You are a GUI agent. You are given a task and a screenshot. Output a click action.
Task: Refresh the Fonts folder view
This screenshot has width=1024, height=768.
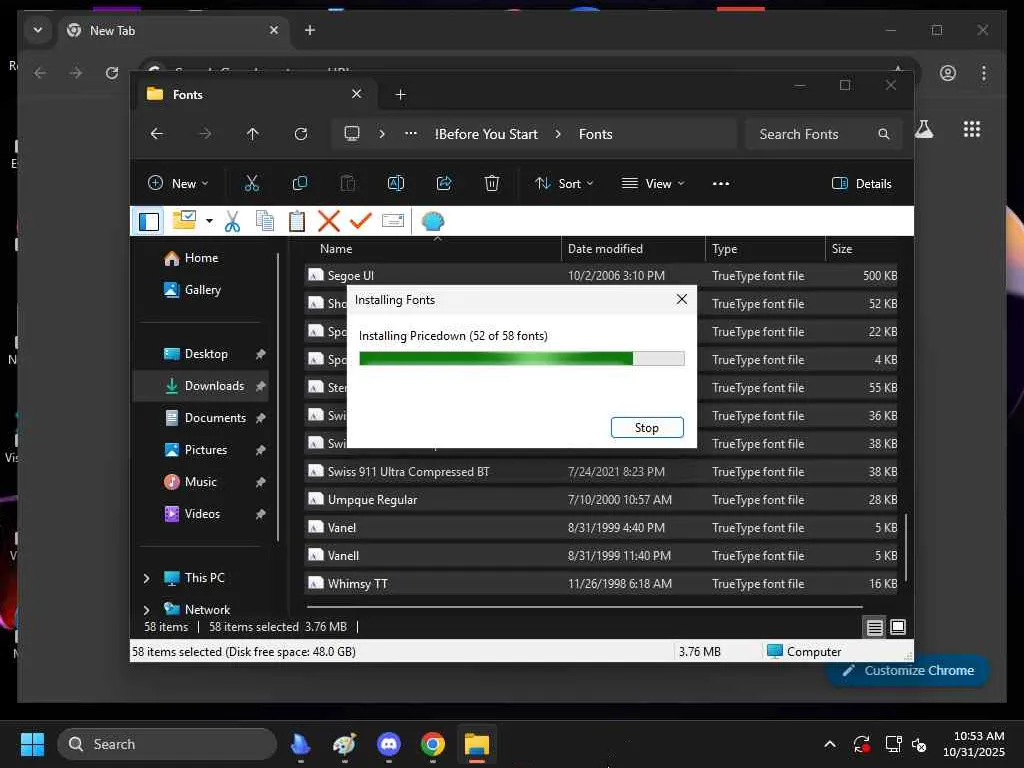(x=301, y=134)
